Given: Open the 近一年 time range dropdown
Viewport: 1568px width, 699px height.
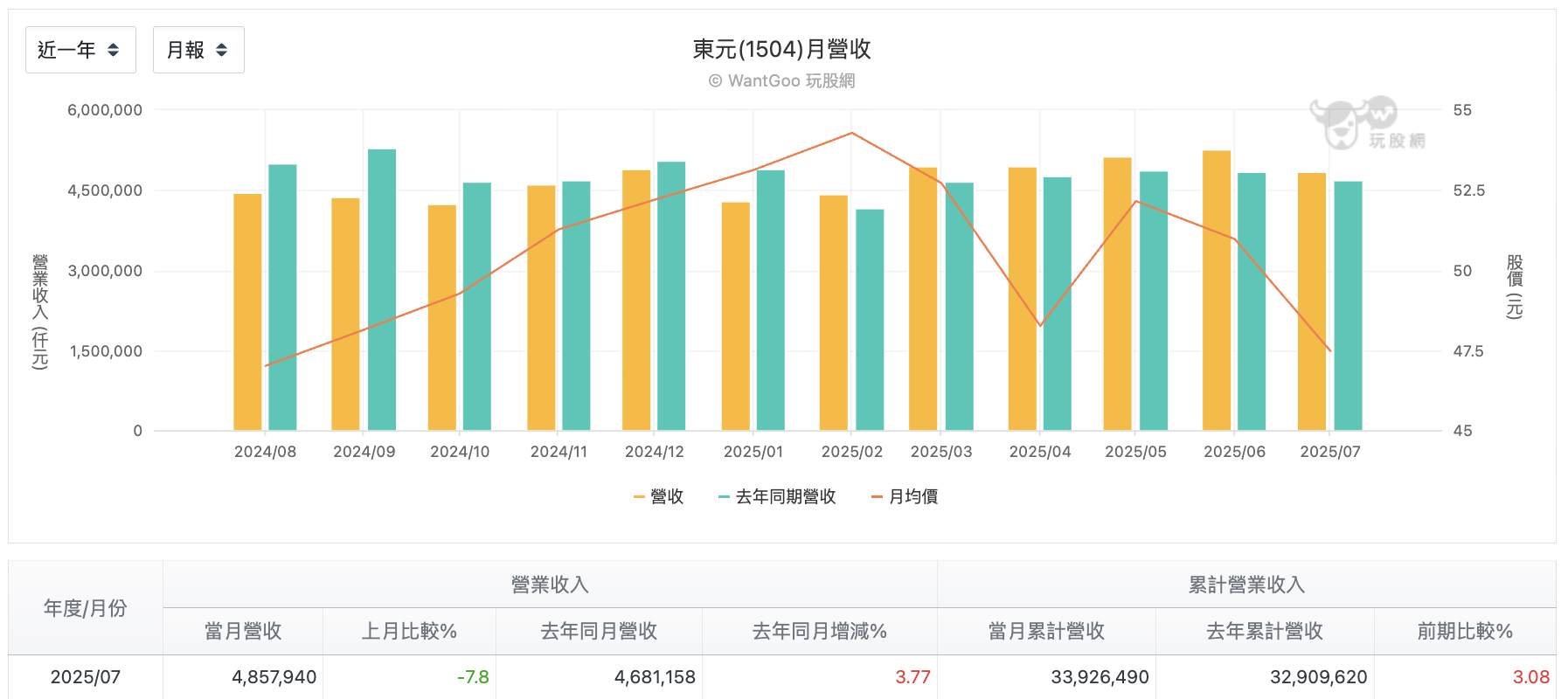Looking at the screenshot, I should 80,50.
